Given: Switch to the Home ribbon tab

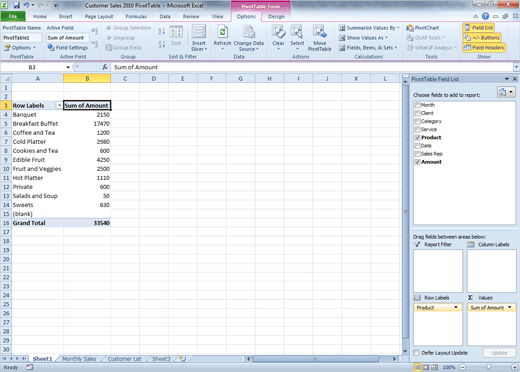Looking at the screenshot, I should 40,16.
